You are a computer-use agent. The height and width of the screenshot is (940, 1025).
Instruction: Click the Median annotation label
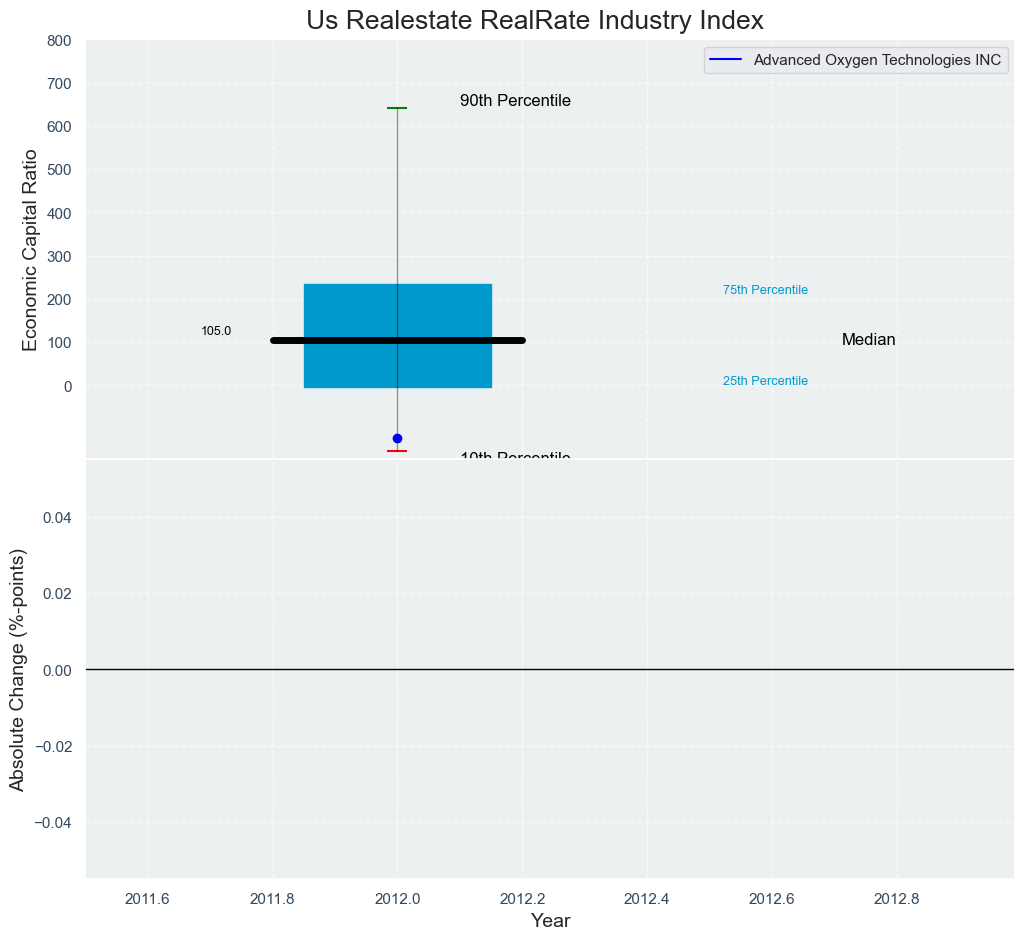point(868,340)
